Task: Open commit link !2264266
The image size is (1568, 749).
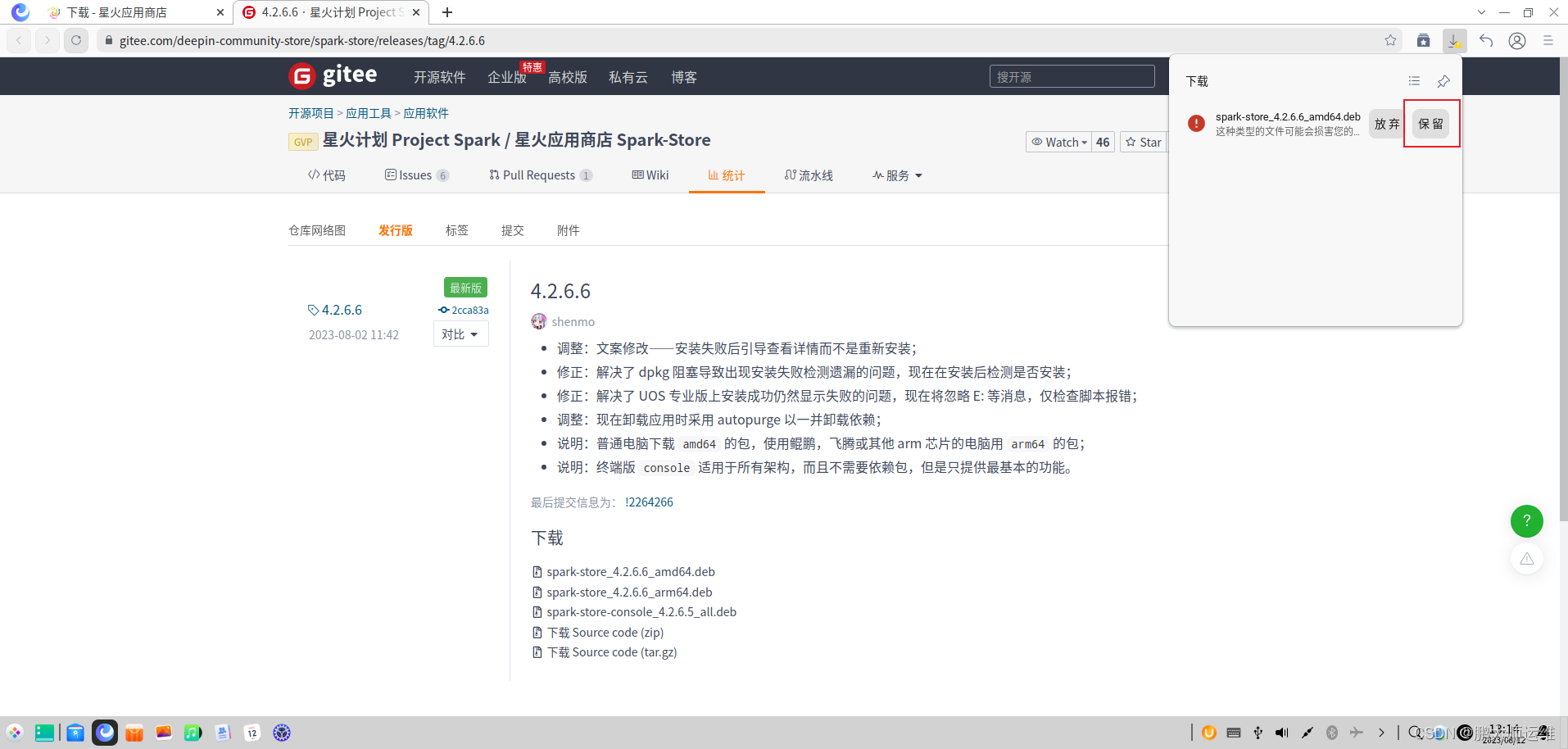Action: click(x=649, y=502)
